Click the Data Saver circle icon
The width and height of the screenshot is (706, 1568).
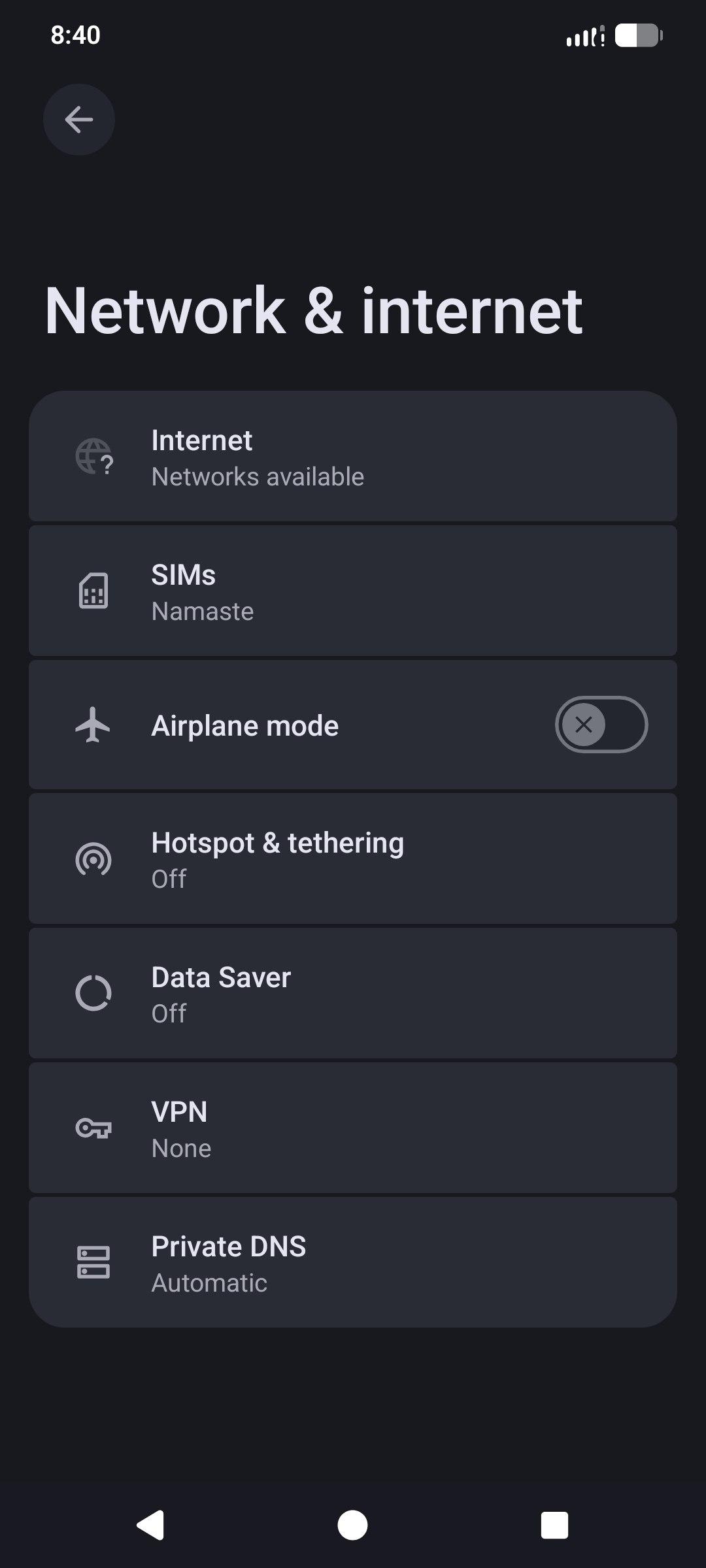(x=93, y=994)
